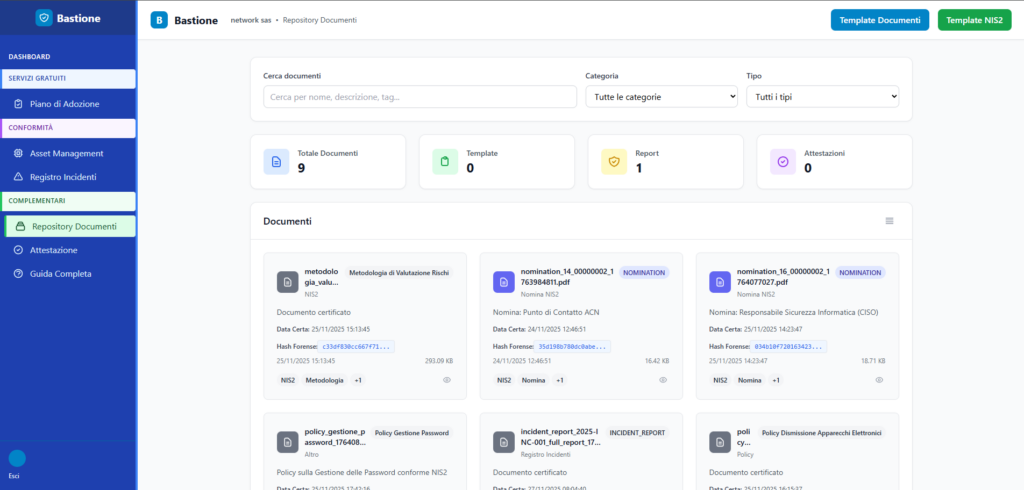Click the Bastione shield logo in sidebar
The image size is (1024, 490).
[43, 18]
